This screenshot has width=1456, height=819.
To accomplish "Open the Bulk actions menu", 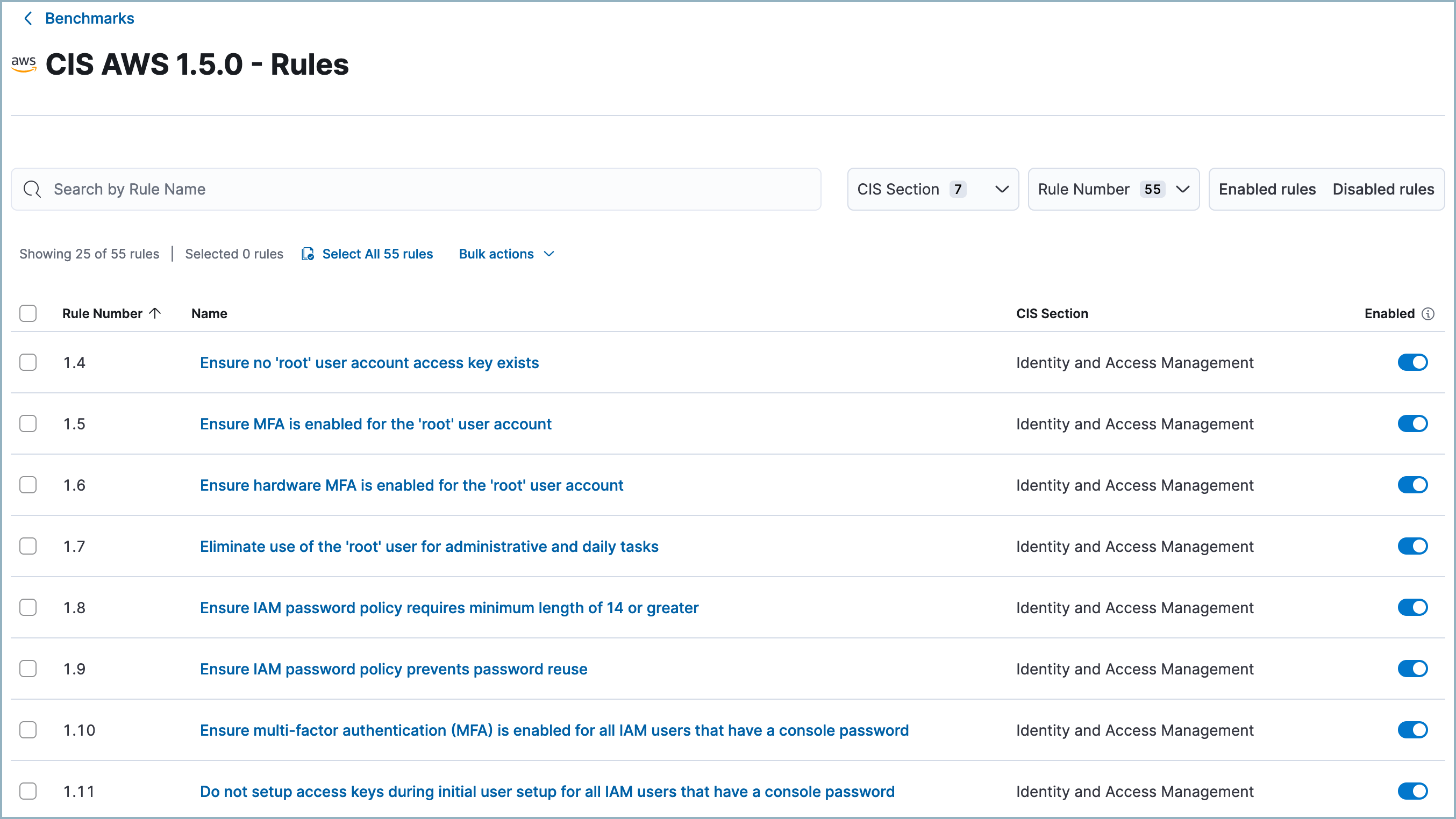I will (505, 254).
